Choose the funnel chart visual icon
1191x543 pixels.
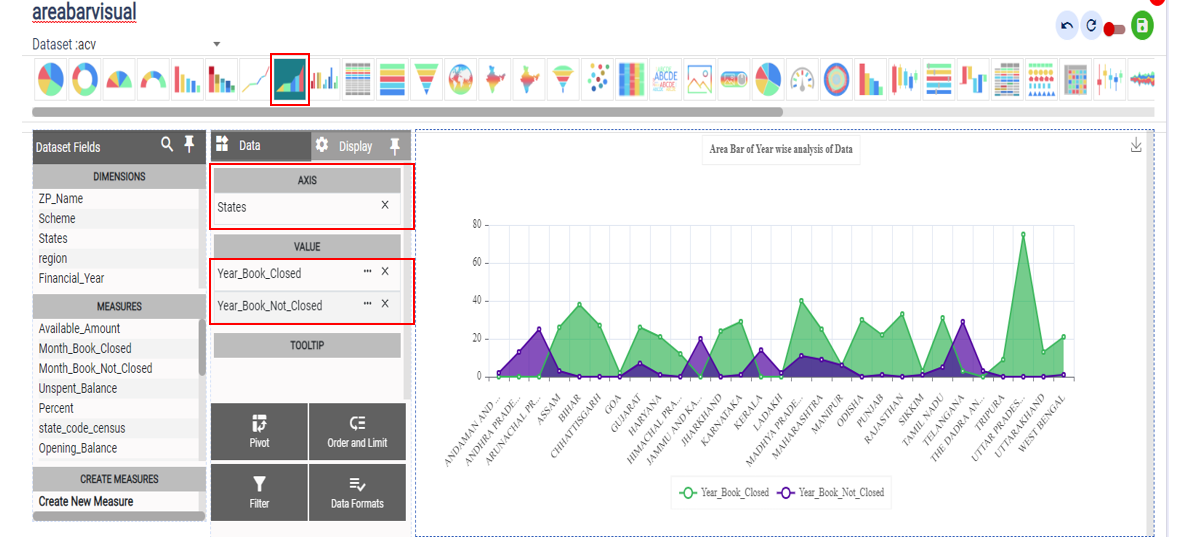(428, 78)
